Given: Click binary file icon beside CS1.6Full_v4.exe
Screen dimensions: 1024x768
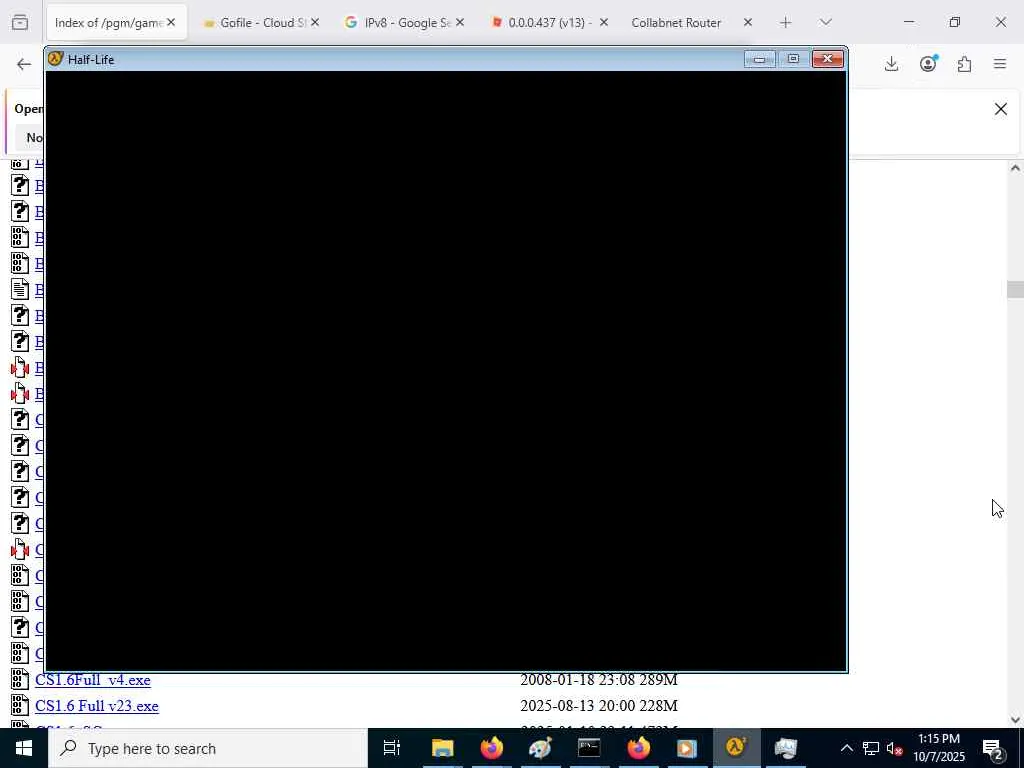Looking at the screenshot, I should [x=20, y=679].
